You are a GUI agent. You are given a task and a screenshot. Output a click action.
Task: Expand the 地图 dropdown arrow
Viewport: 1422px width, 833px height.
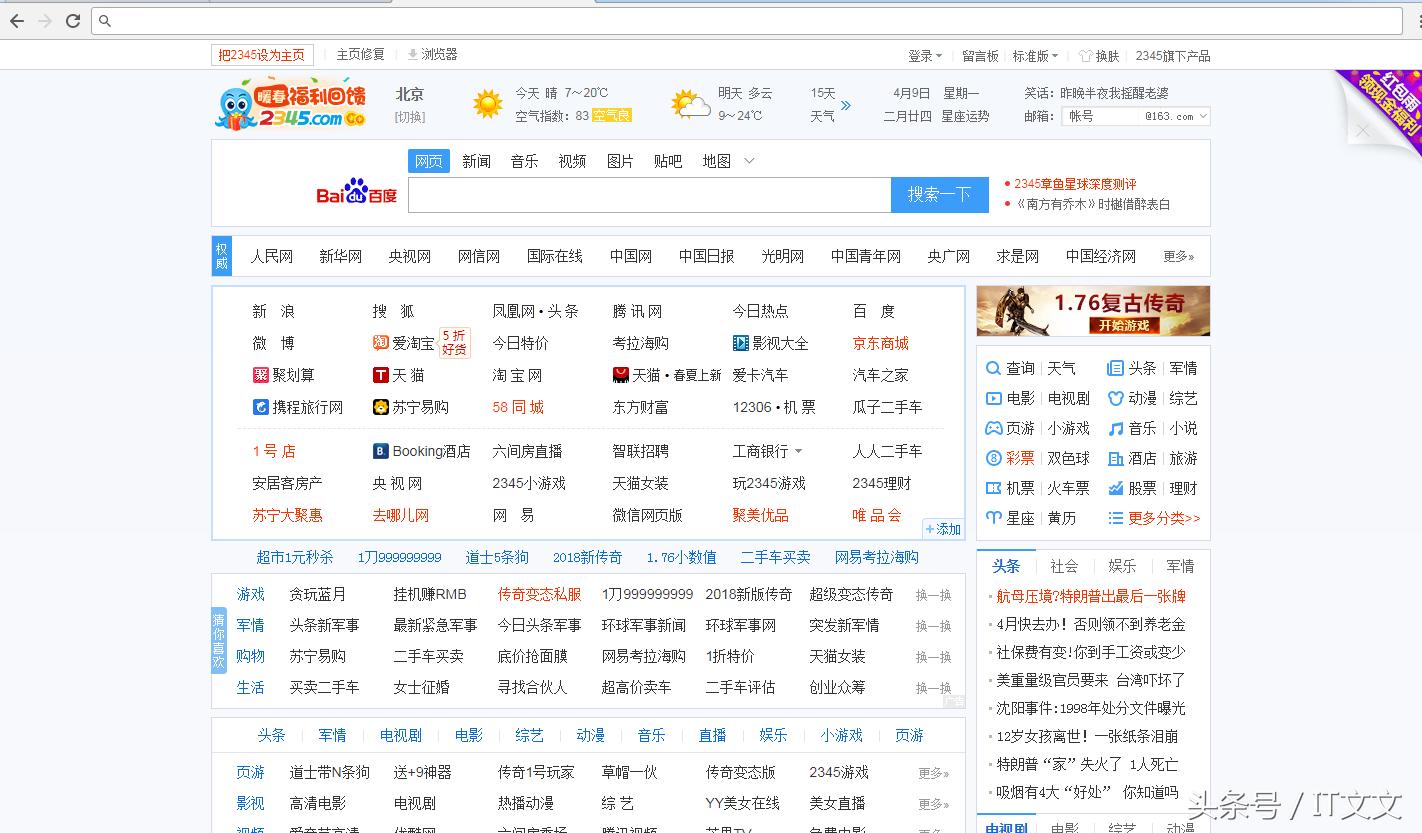(748, 160)
